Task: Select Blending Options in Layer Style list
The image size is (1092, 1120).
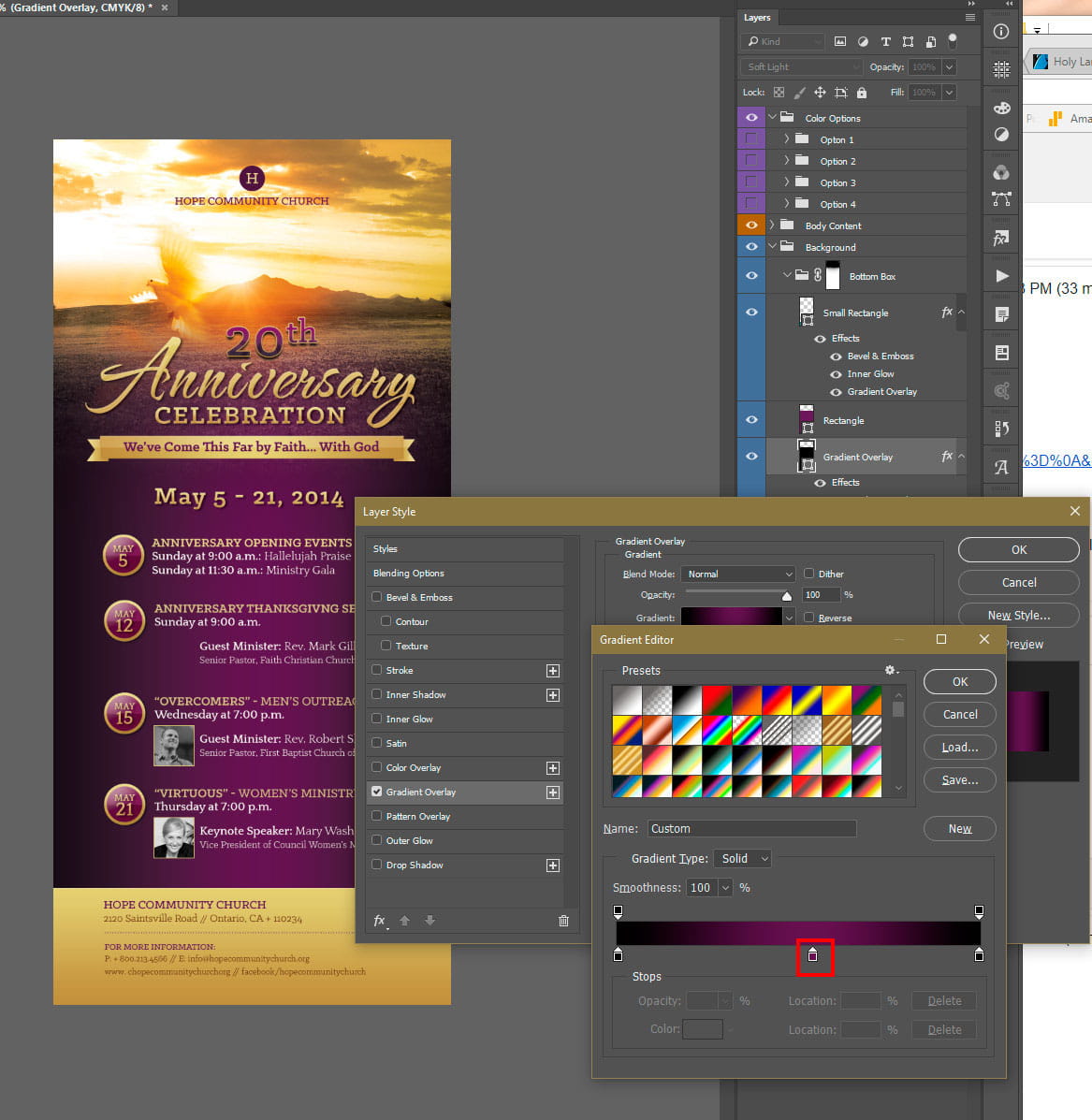Action: [409, 574]
